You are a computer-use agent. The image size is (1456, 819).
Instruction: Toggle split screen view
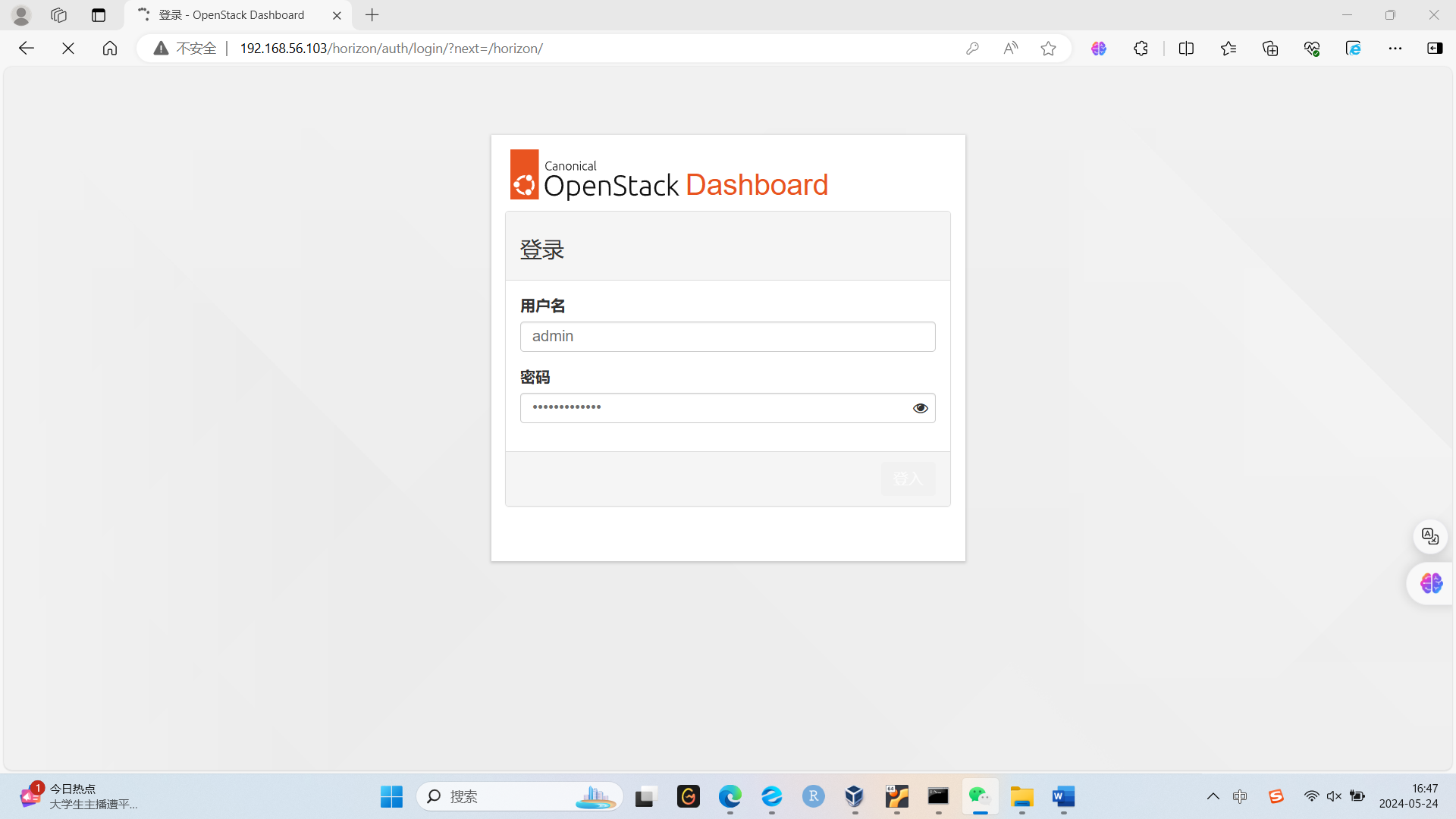pos(1187,49)
